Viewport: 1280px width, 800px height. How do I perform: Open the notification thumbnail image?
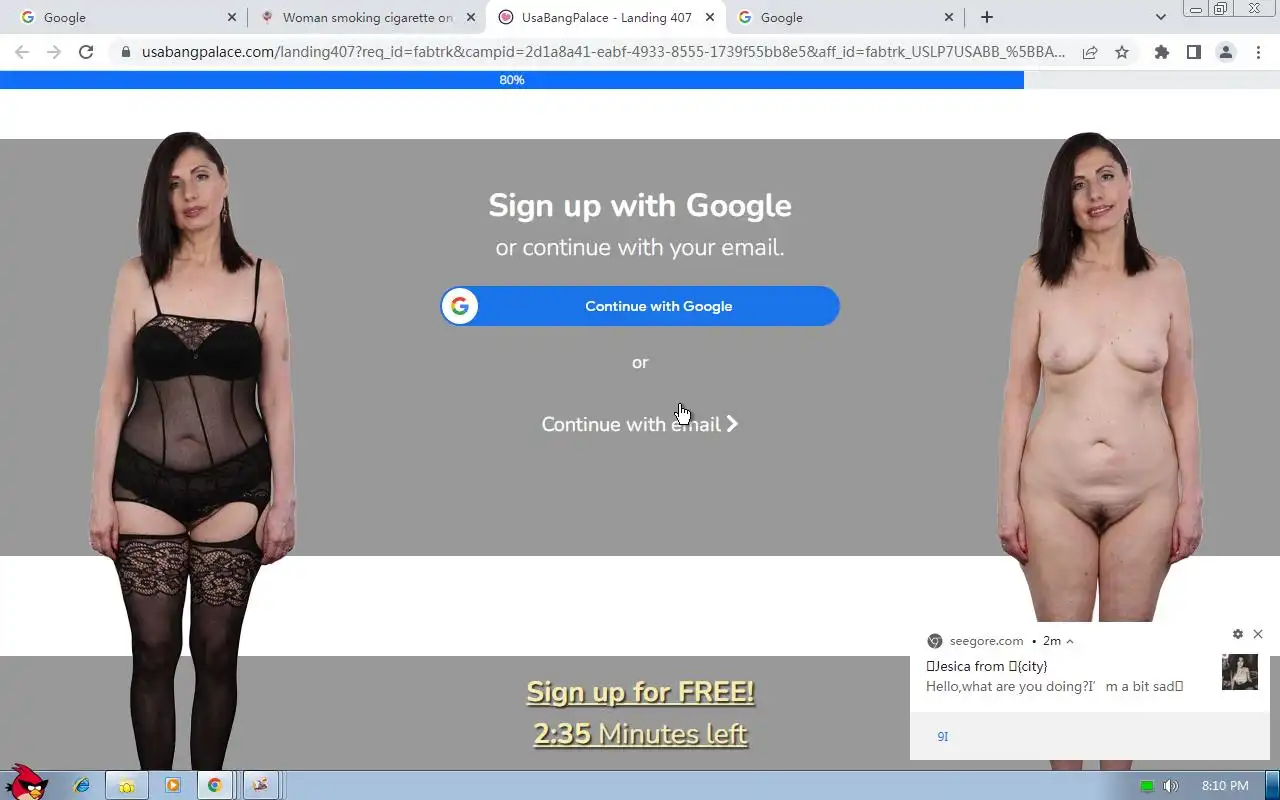coord(1240,672)
